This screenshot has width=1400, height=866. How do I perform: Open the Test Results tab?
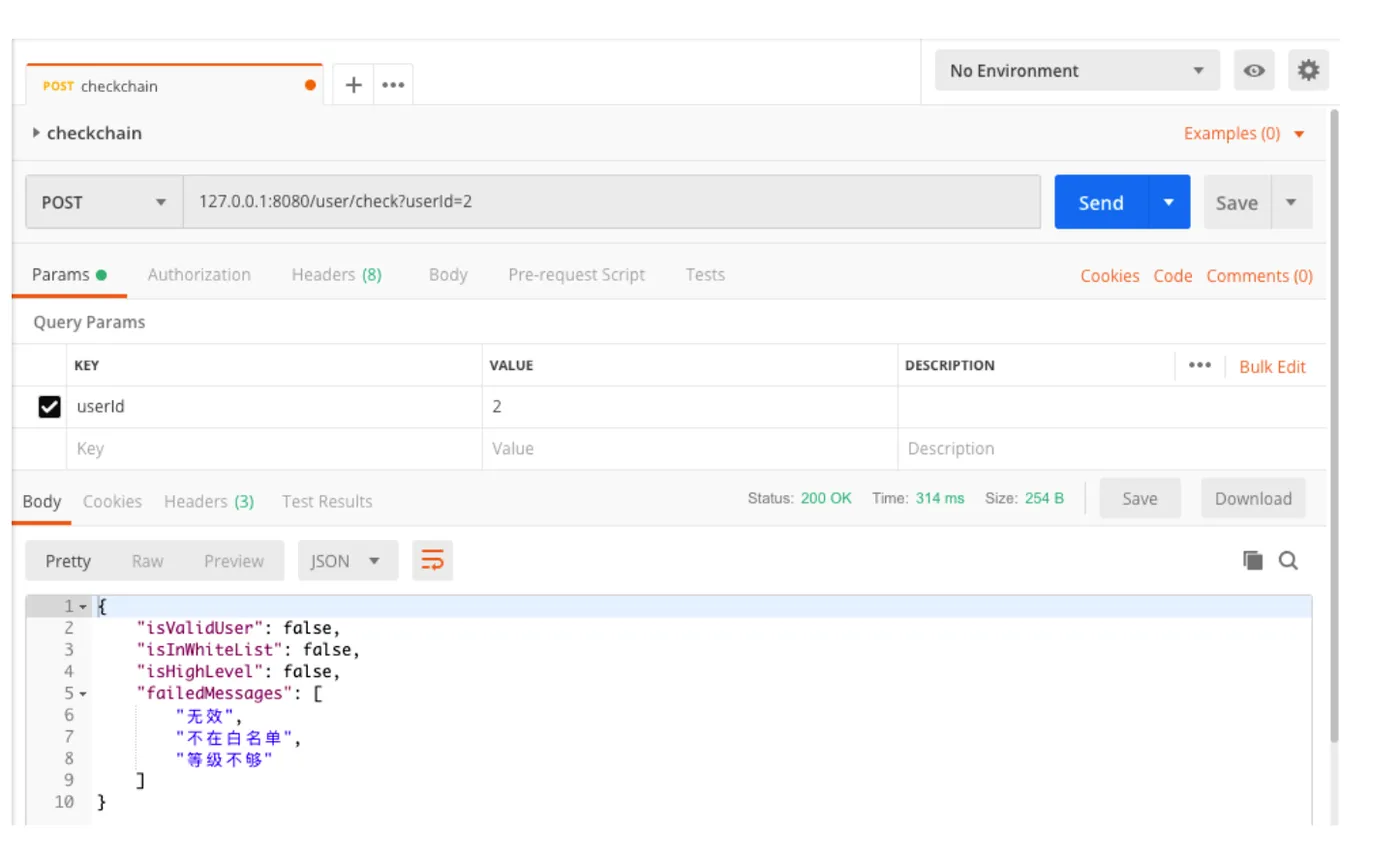click(327, 501)
